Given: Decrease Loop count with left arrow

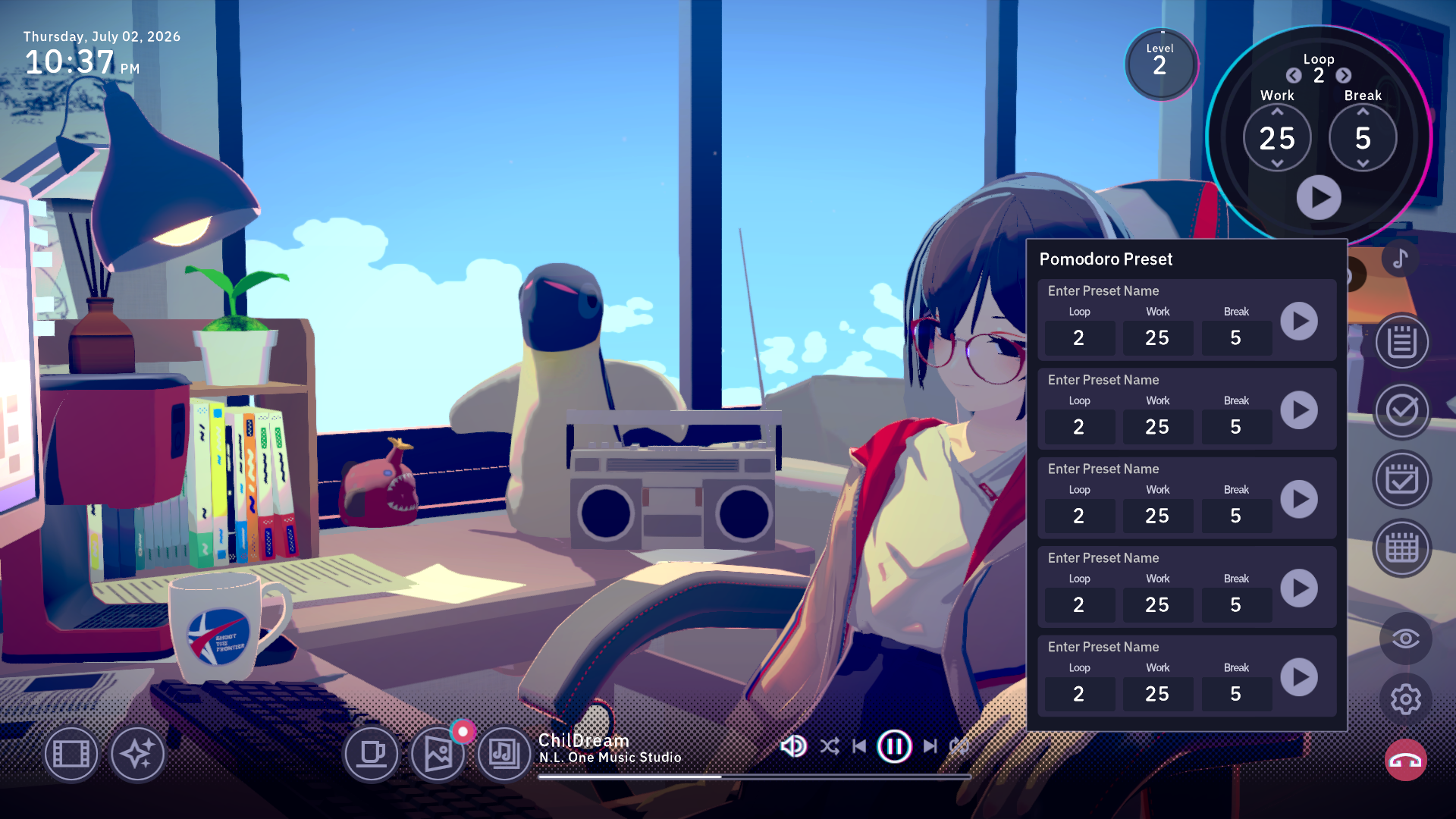Looking at the screenshot, I should click(x=1294, y=76).
